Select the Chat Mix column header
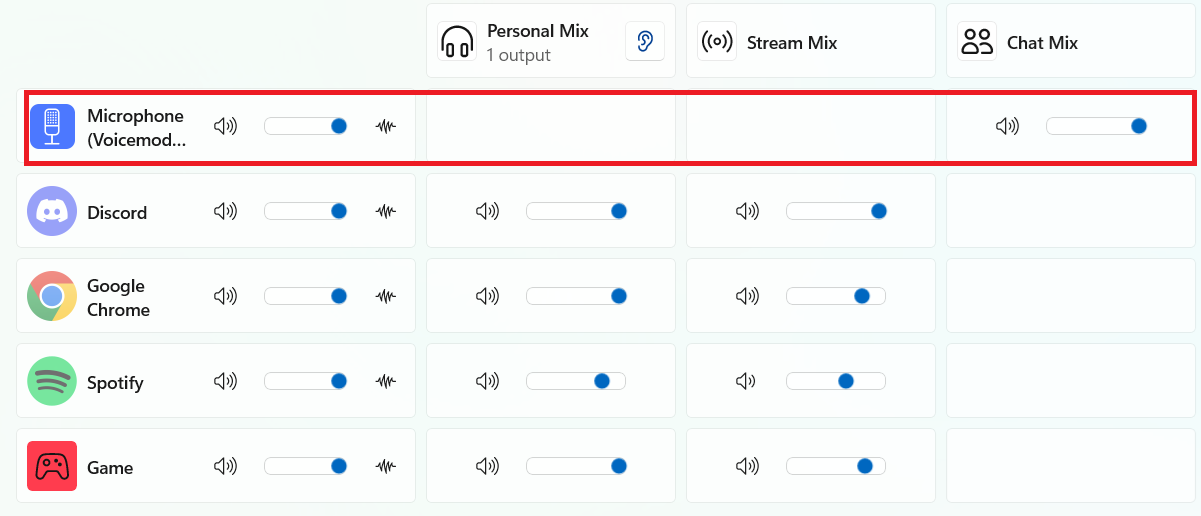This screenshot has width=1201, height=516. coord(1041,43)
